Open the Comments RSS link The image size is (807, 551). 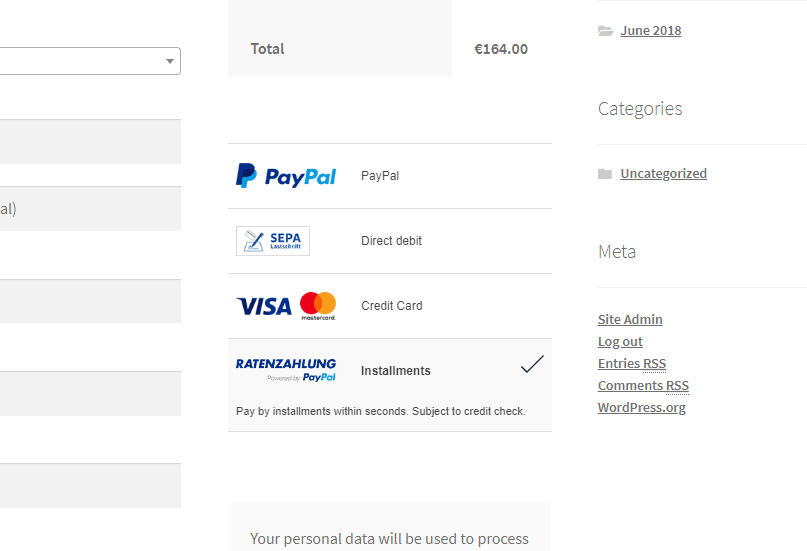643,386
